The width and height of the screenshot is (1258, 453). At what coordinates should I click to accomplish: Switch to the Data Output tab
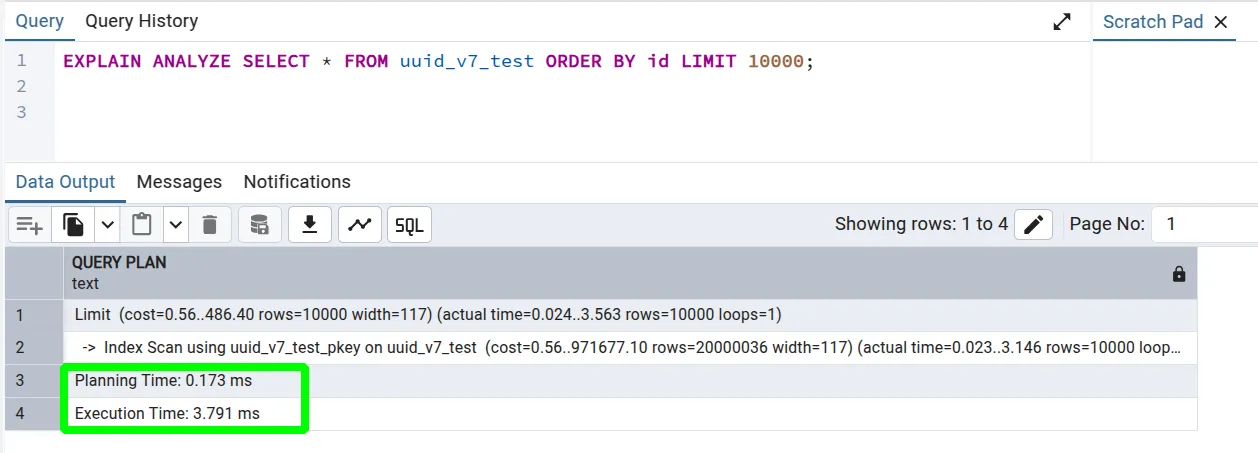[65, 182]
